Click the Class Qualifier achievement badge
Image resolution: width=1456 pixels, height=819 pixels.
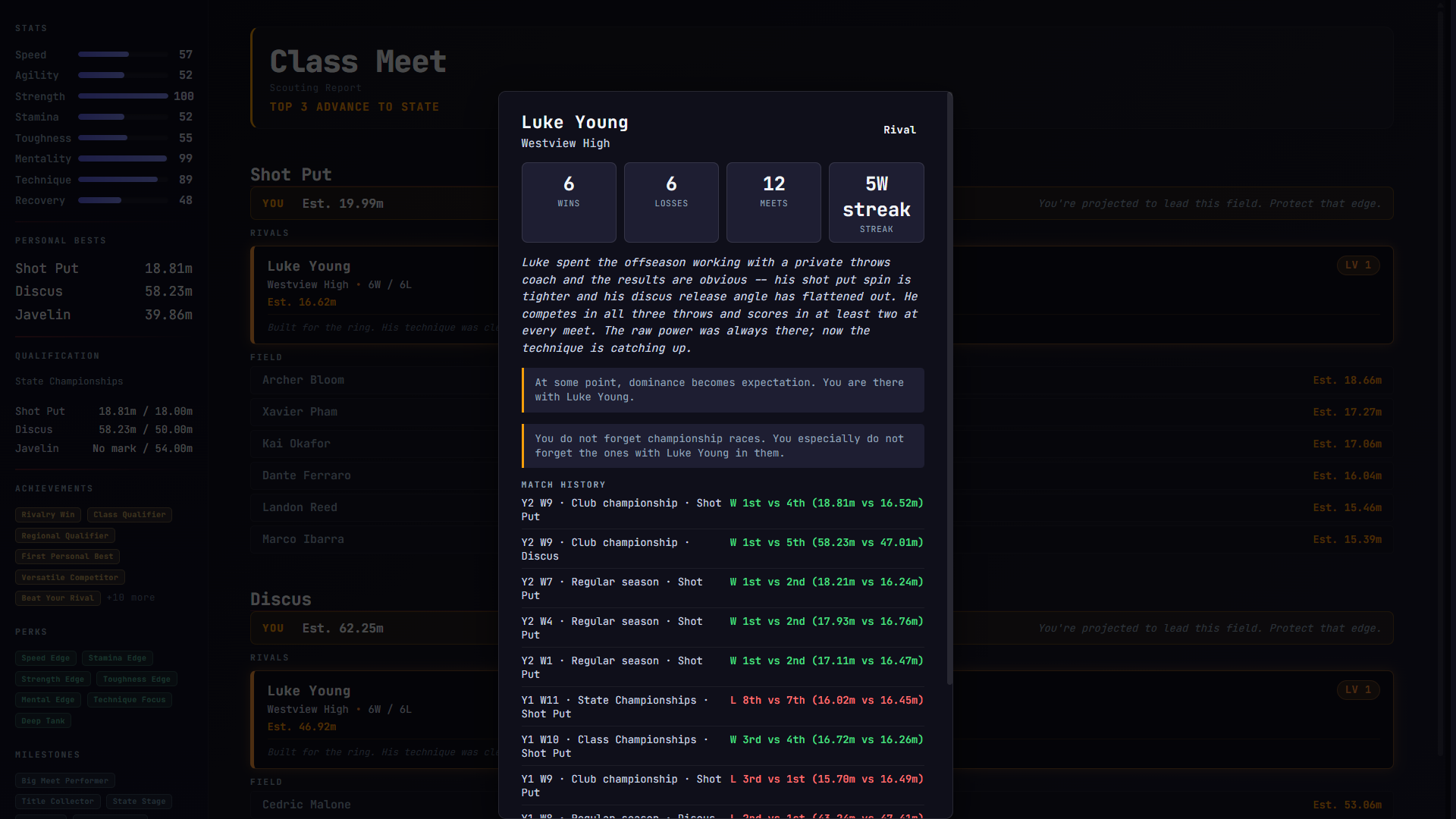[130, 515]
